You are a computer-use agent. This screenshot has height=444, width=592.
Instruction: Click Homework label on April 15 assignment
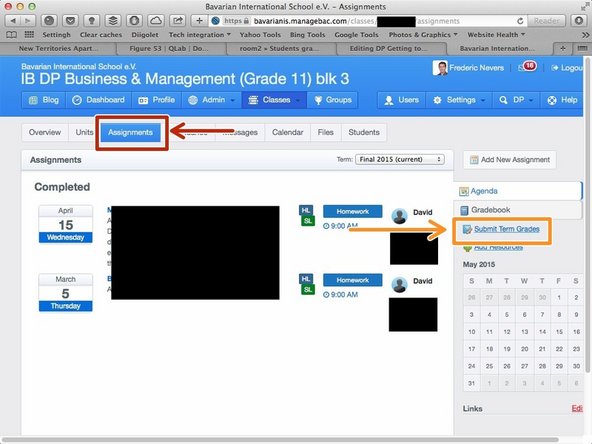tap(352, 211)
